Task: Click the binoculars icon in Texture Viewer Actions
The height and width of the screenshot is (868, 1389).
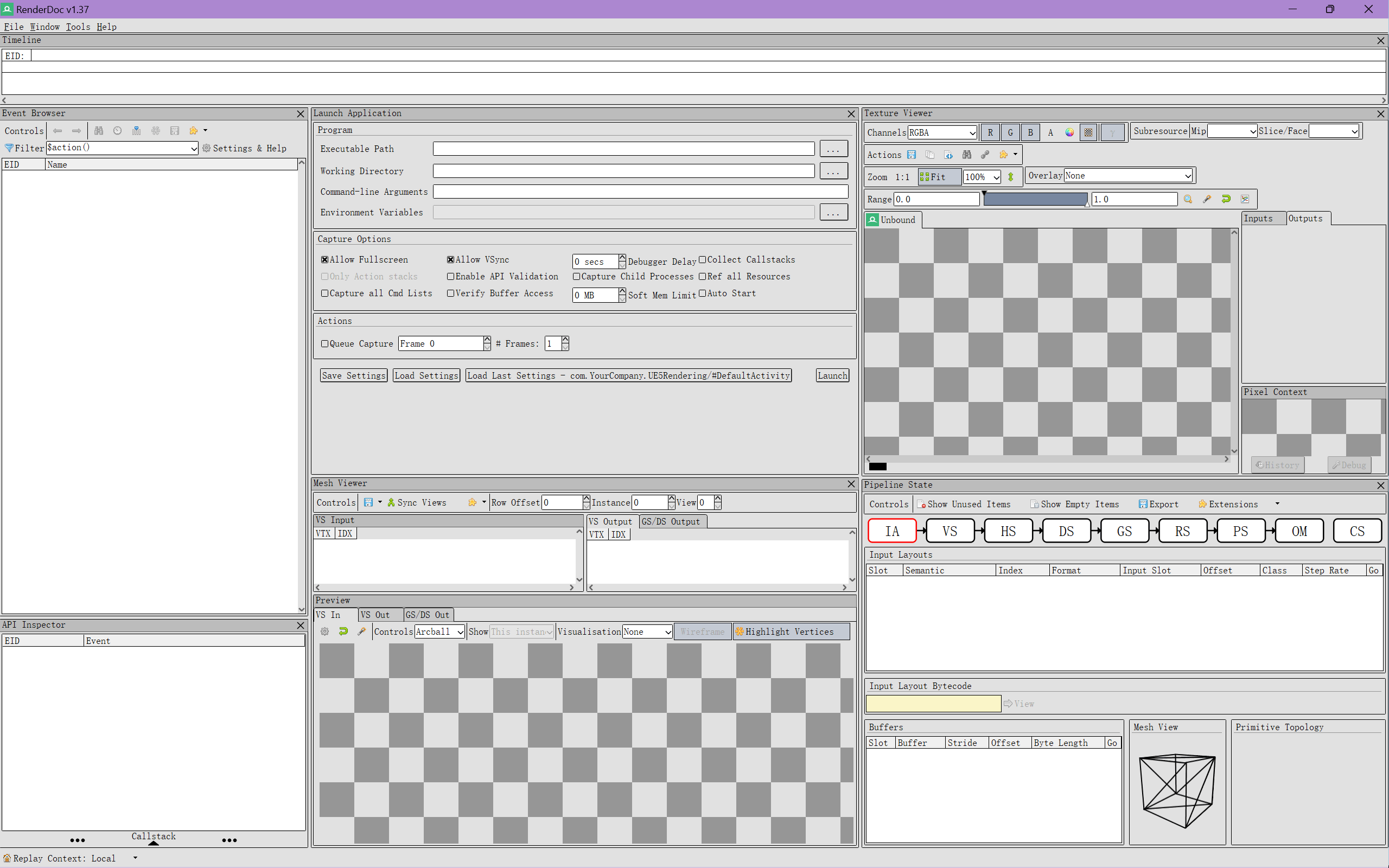Action: coord(966,155)
